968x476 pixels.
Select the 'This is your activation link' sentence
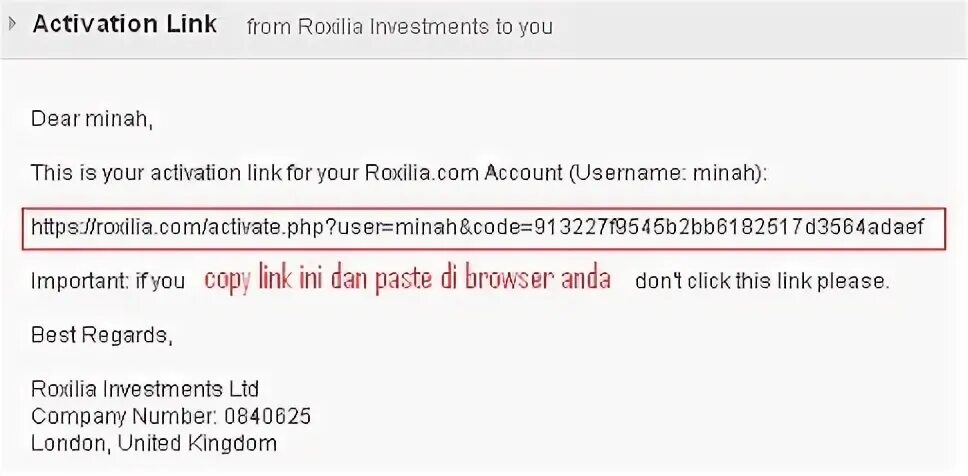coord(399,173)
